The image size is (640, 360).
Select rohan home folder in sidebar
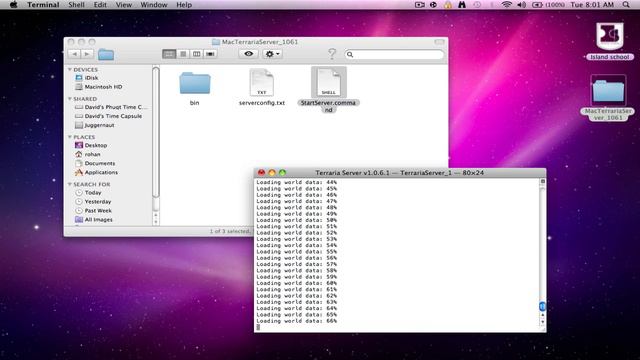88,154
